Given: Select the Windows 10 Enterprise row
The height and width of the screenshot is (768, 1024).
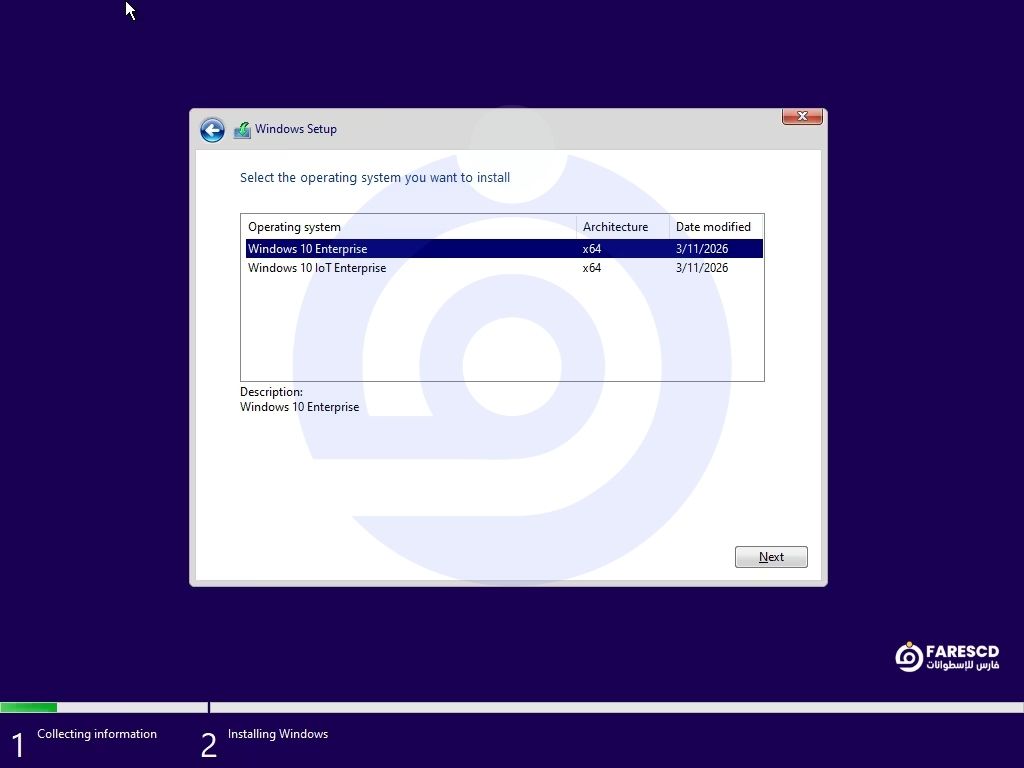Looking at the screenshot, I should [x=308, y=249].
